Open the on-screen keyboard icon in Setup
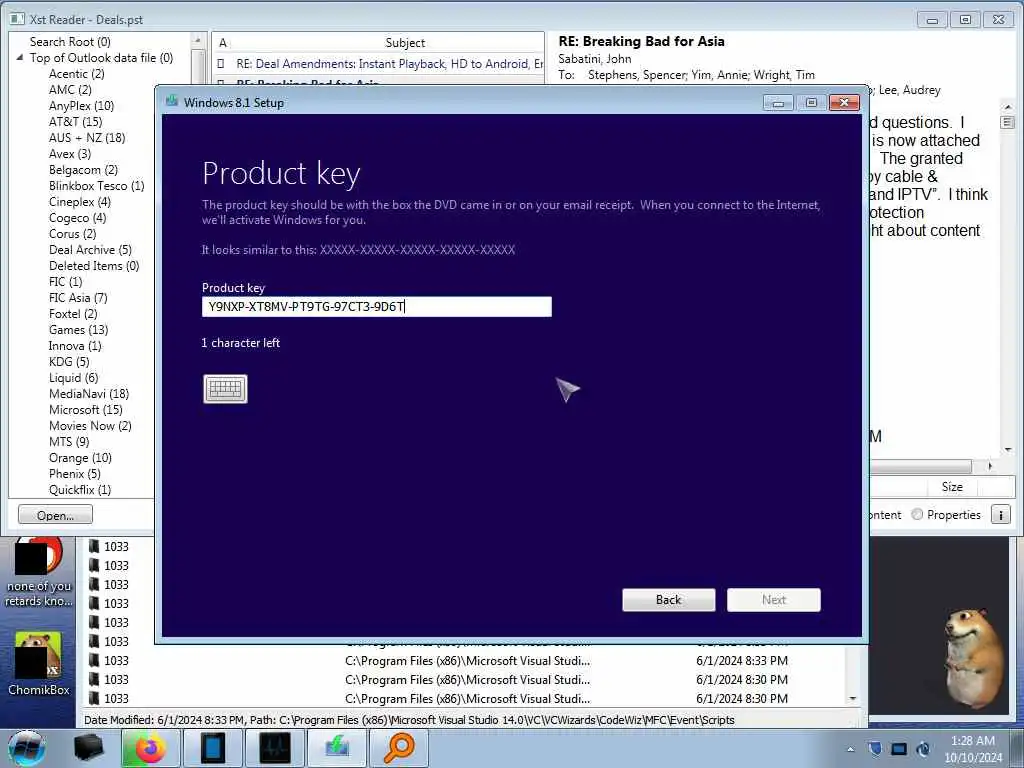The image size is (1024, 768). (225, 389)
